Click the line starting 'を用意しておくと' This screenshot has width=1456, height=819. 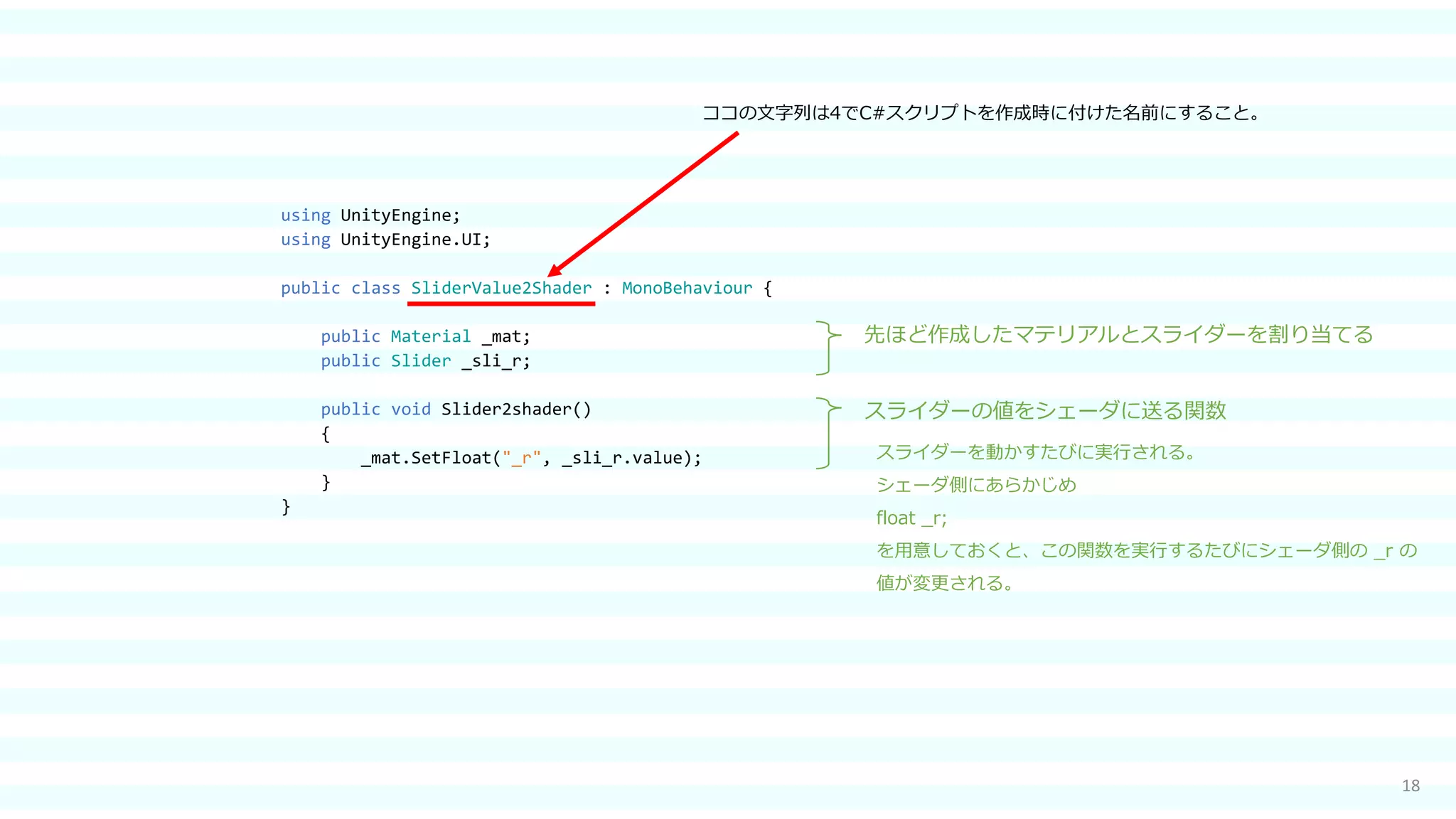click(1147, 550)
